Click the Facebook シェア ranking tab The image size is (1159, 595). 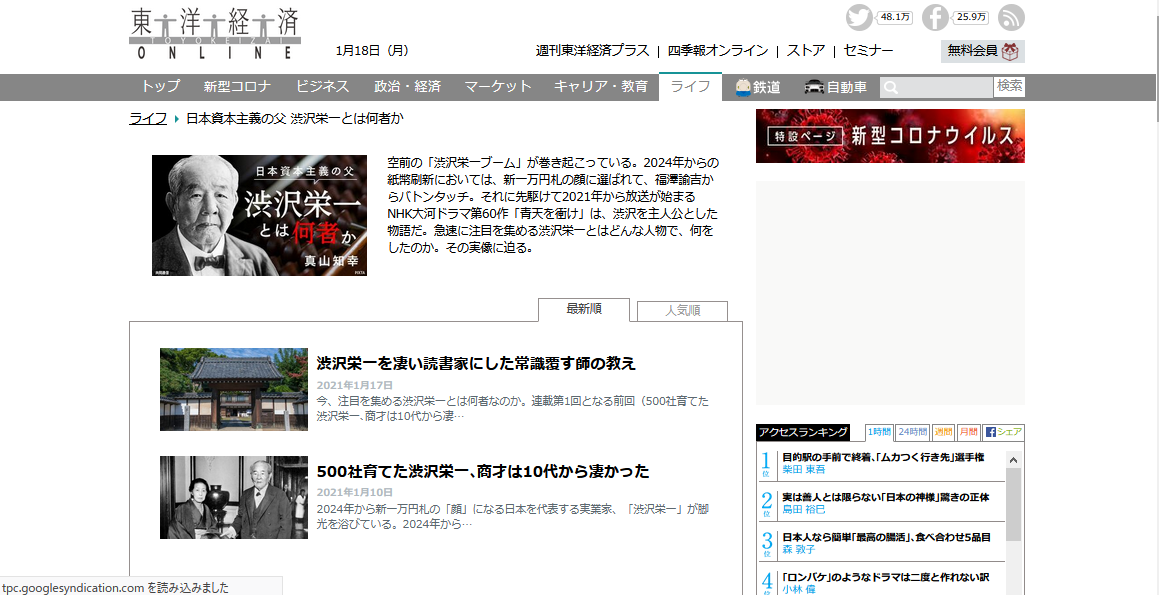point(1003,432)
